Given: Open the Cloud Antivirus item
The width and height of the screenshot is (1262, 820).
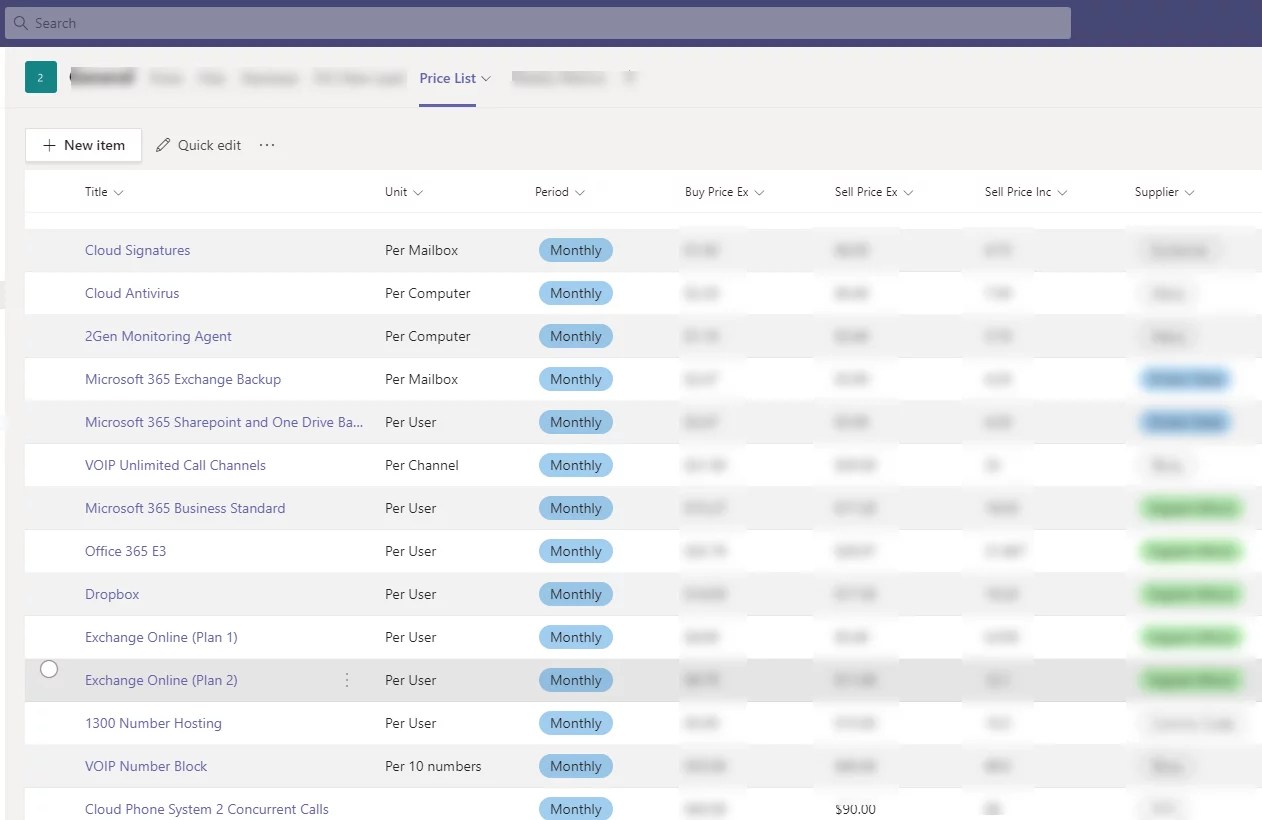Looking at the screenshot, I should pos(132,293).
